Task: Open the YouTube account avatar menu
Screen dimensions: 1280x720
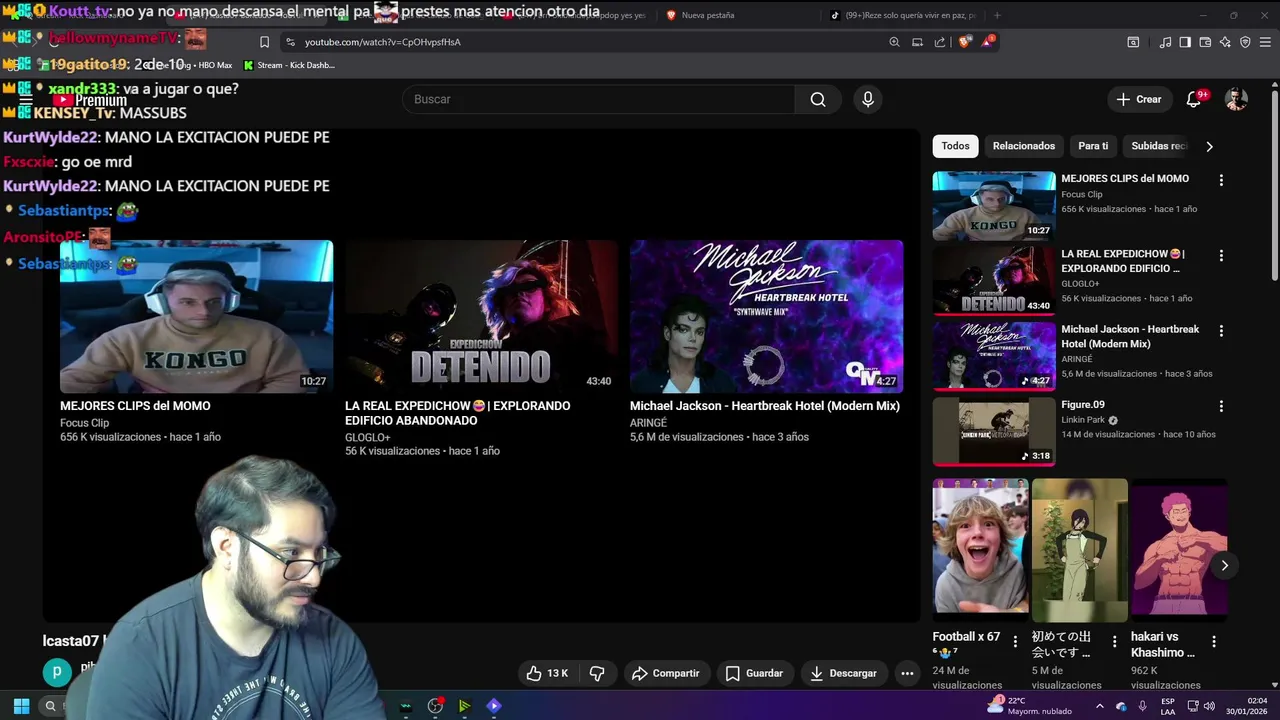Action: [1237, 99]
